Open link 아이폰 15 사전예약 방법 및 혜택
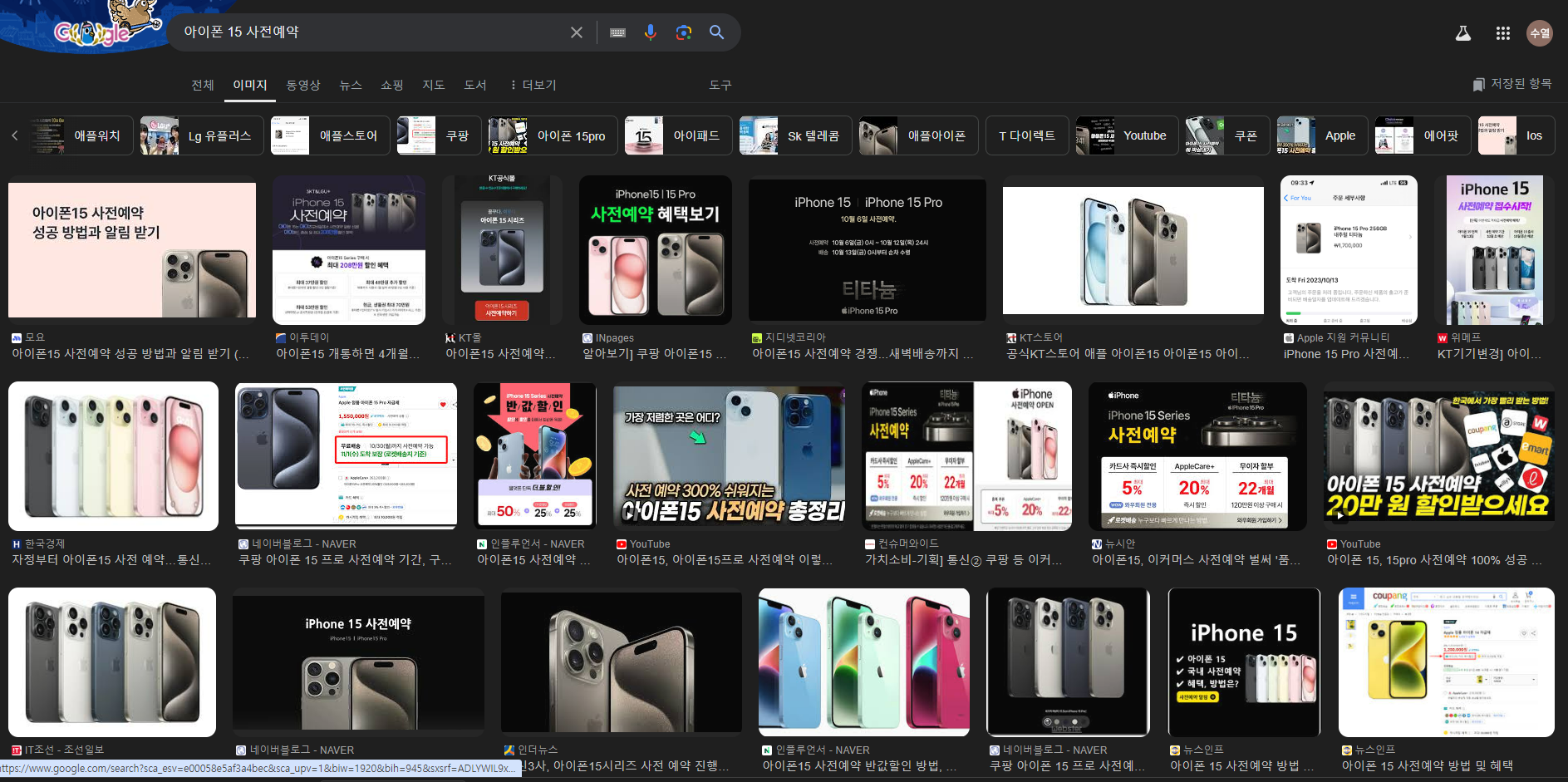 pos(1428,766)
